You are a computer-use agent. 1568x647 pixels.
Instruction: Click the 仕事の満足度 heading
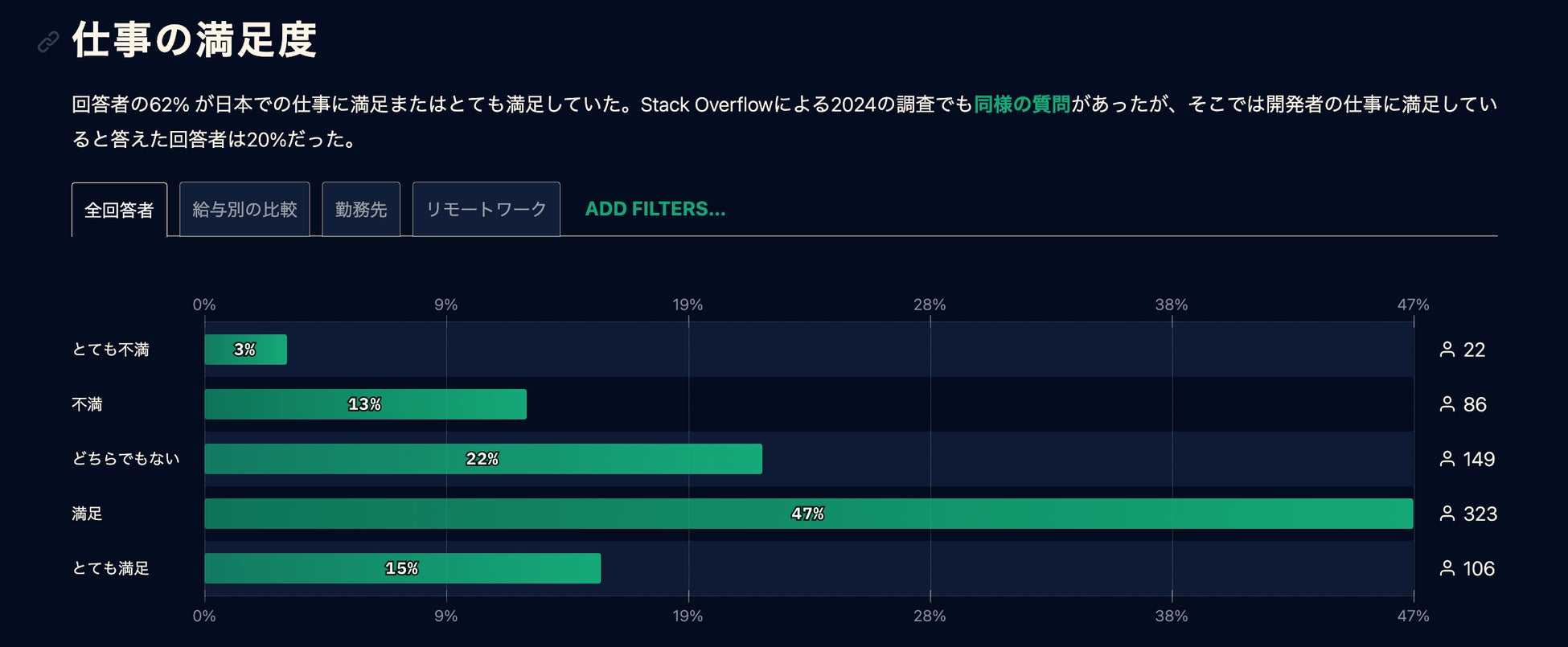[x=195, y=39]
